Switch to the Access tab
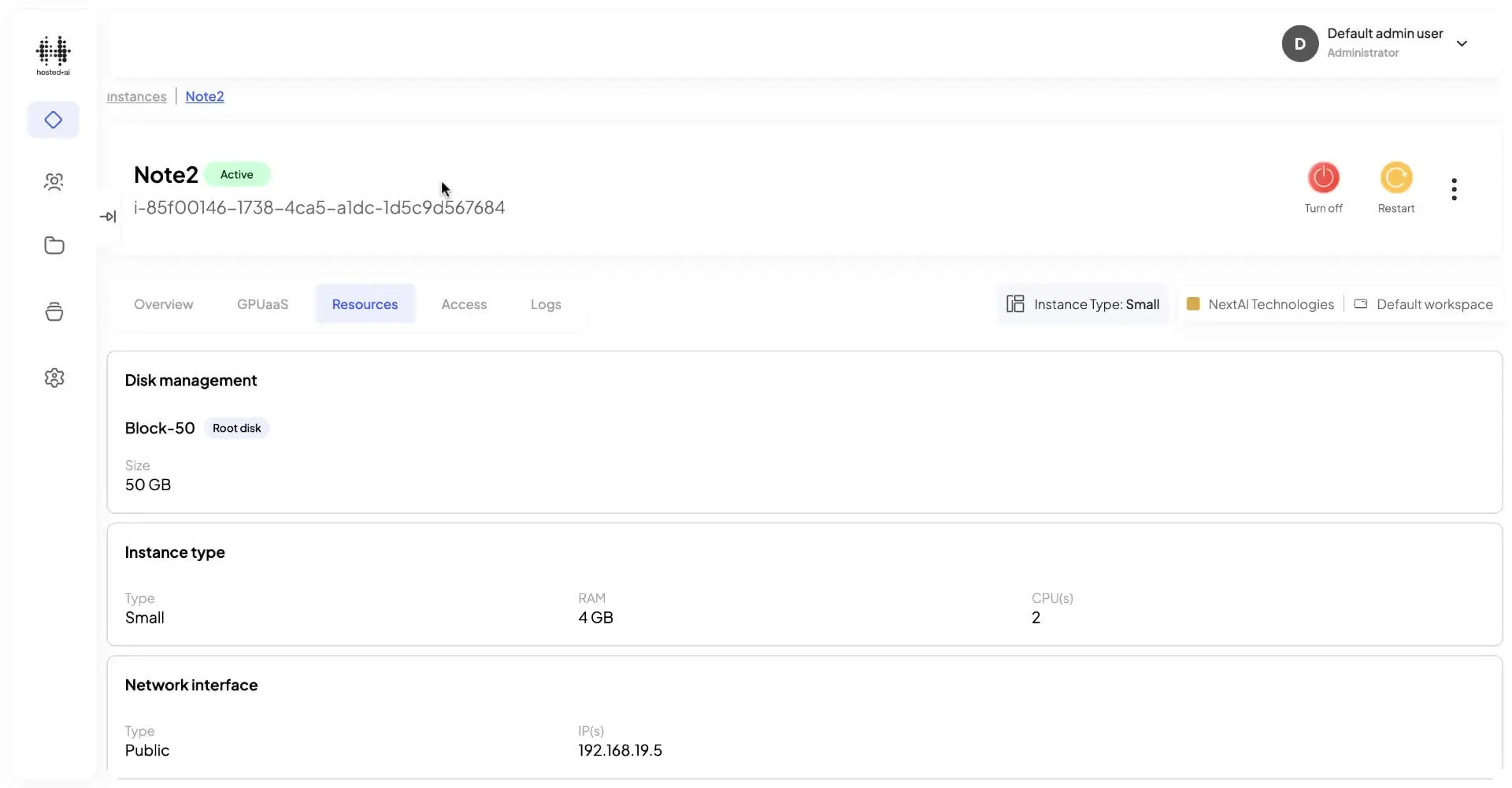Image resolution: width=1512 pixels, height=788 pixels. click(464, 304)
